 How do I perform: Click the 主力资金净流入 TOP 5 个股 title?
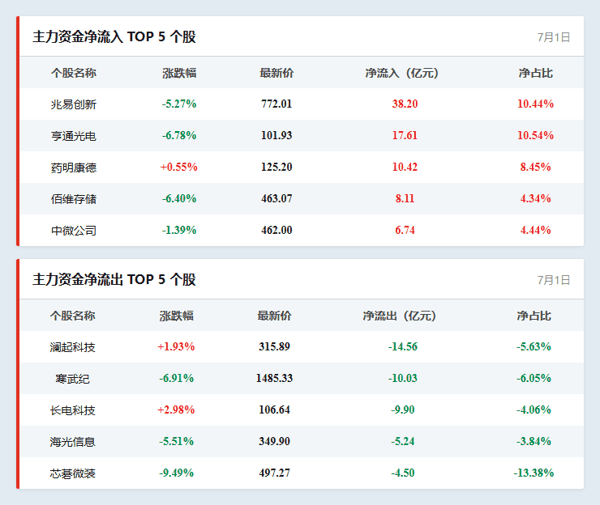coord(114,37)
